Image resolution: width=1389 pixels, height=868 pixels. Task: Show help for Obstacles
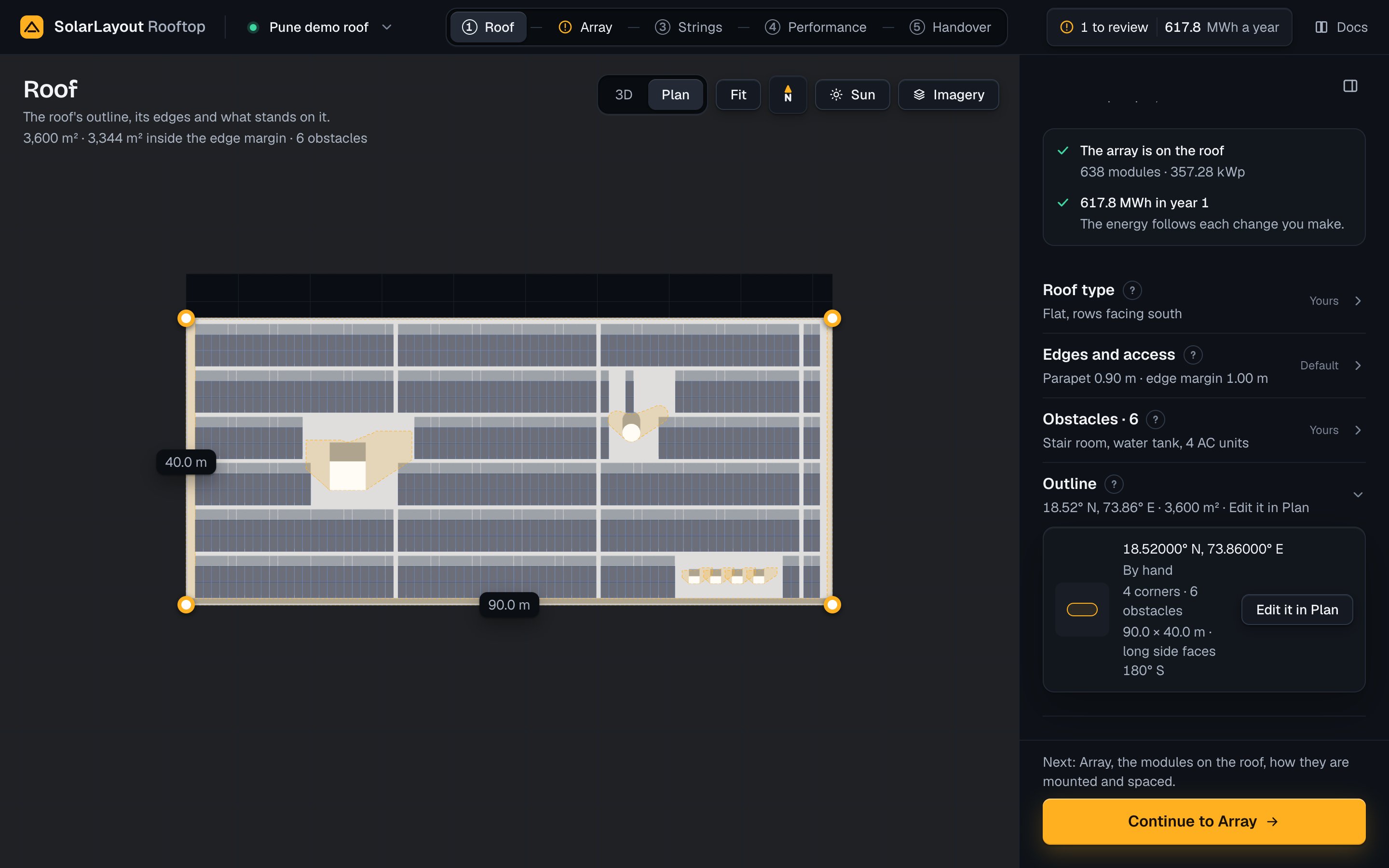pos(1156,420)
